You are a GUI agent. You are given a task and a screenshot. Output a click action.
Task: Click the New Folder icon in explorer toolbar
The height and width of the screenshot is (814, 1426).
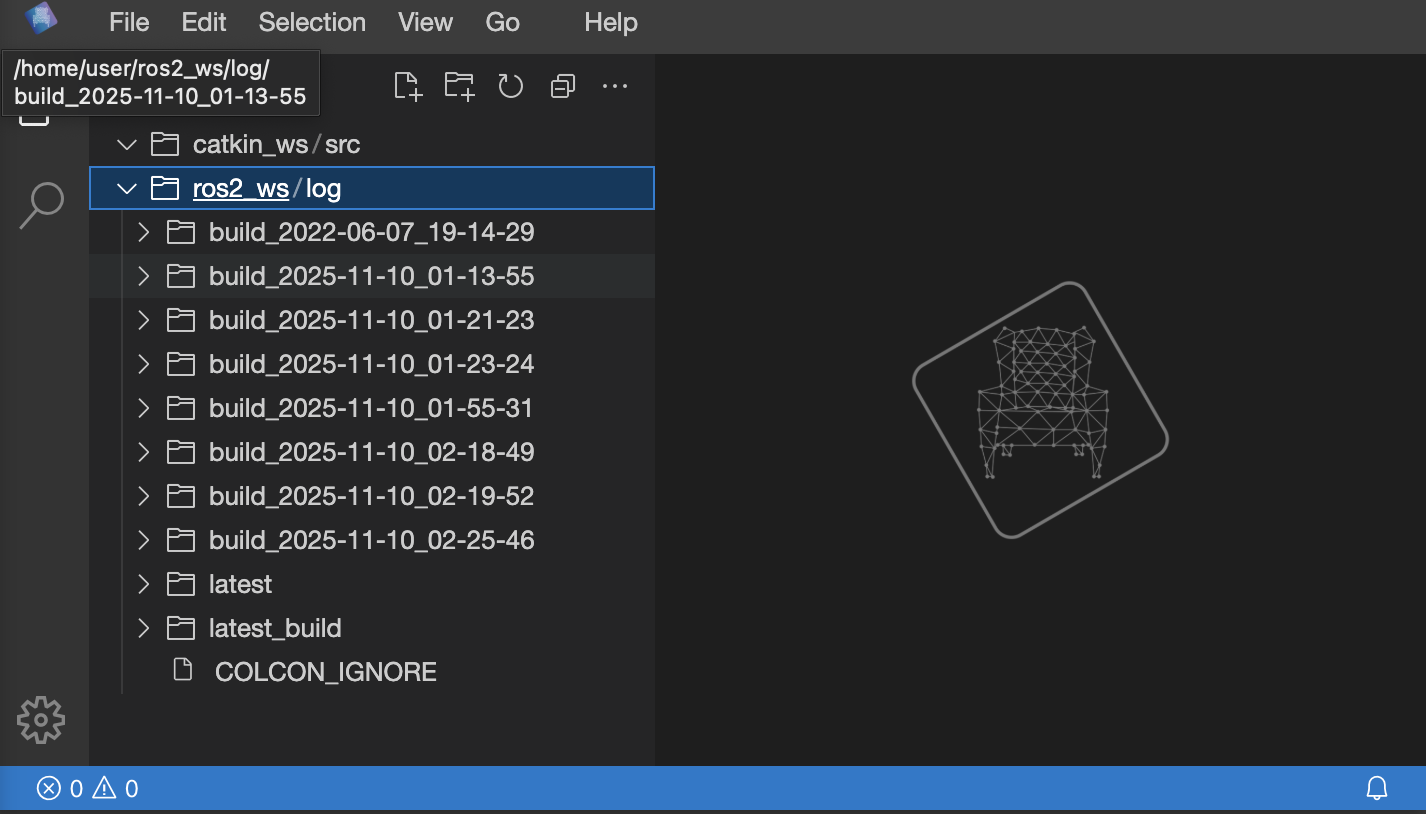459,86
